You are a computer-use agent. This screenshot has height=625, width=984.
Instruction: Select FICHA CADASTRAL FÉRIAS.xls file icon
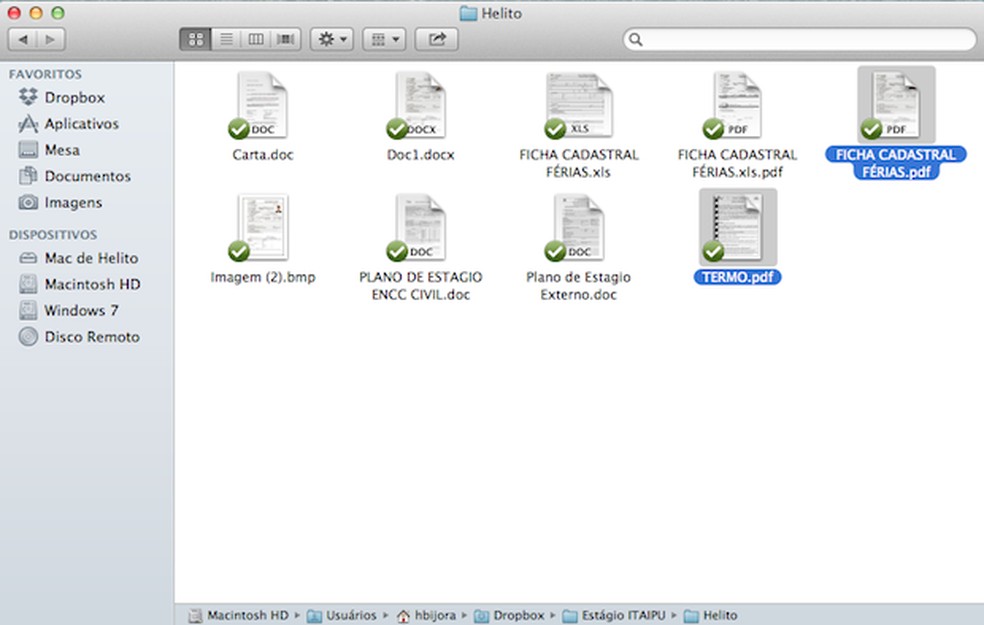coord(579,105)
